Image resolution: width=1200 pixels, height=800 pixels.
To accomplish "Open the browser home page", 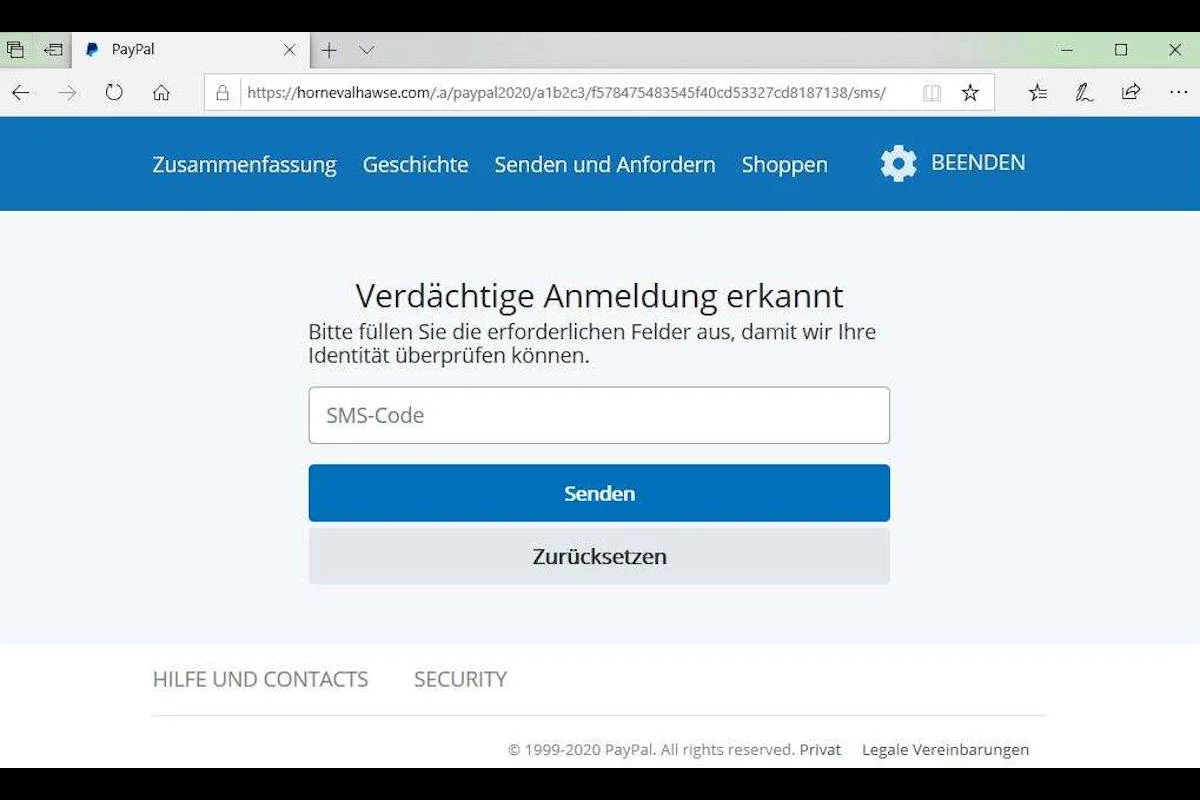I will pos(161,93).
